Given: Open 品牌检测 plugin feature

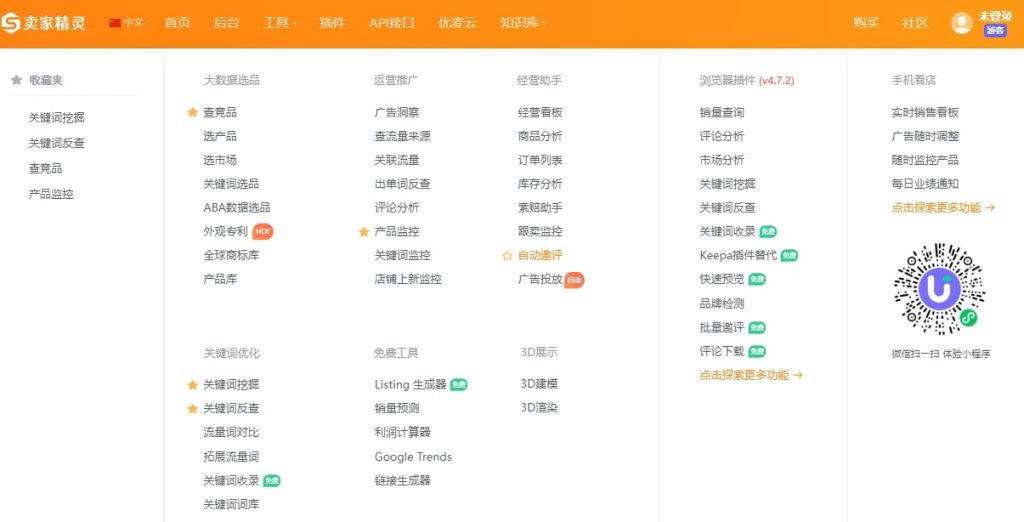Looking at the screenshot, I should pos(722,304).
